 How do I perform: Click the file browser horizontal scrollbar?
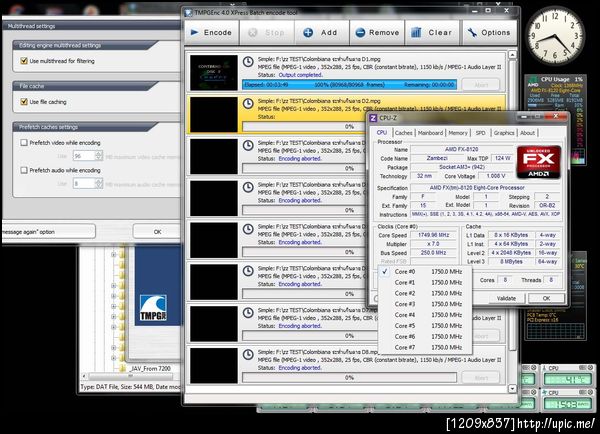tap(130, 377)
